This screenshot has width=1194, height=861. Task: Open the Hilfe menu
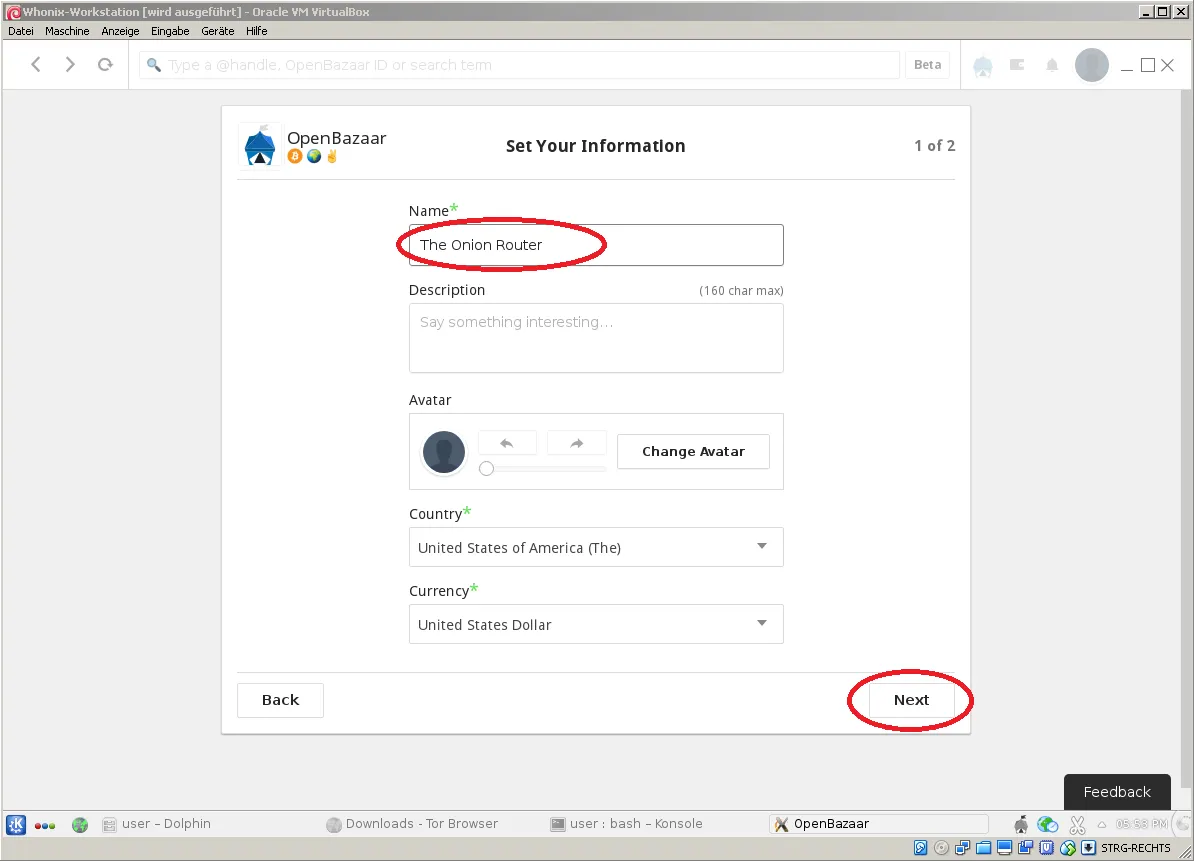click(257, 31)
